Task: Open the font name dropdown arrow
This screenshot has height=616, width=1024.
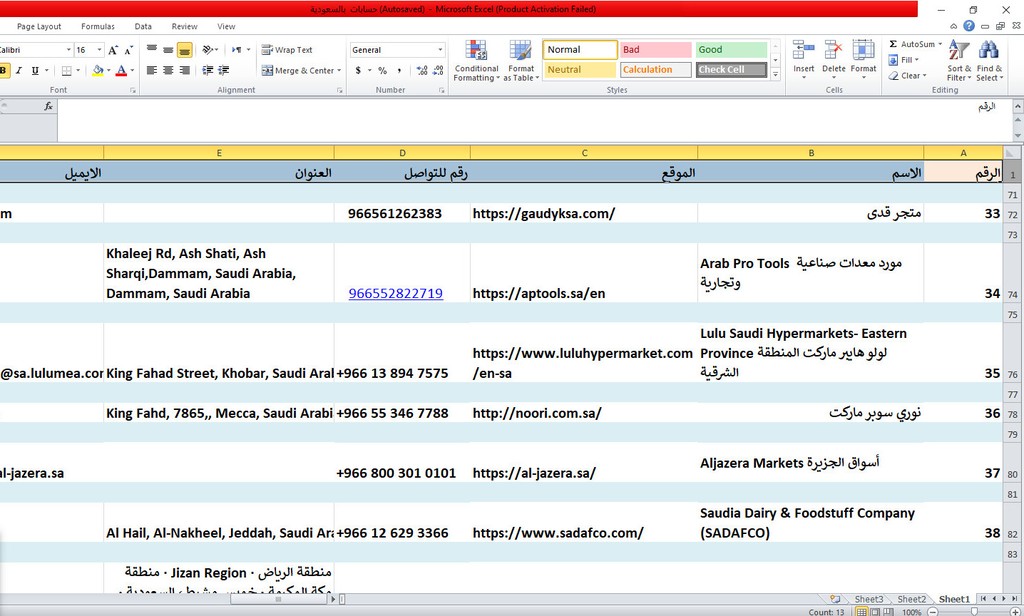Action: [x=69, y=50]
